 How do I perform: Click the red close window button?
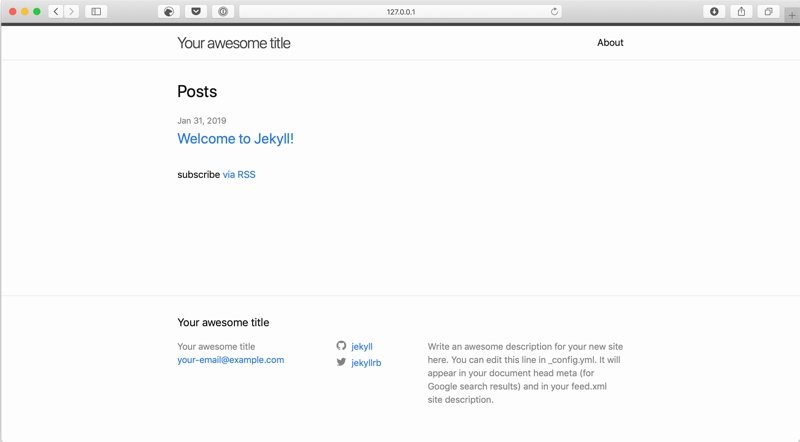click(x=13, y=11)
